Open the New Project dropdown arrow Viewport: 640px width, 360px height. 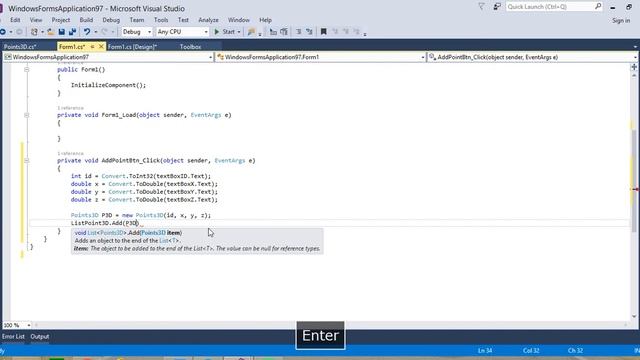(42, 32)
